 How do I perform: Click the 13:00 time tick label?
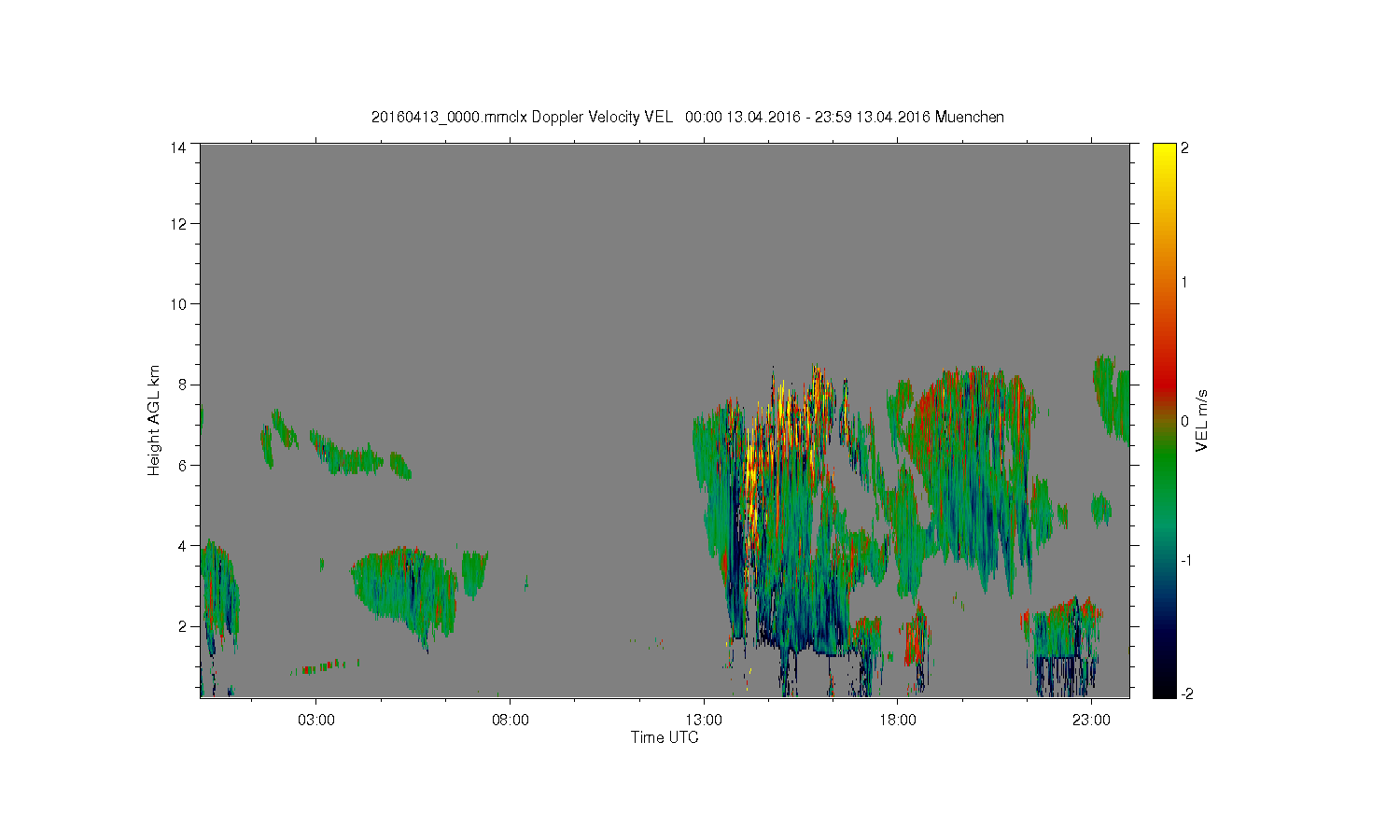coord(704,721)
